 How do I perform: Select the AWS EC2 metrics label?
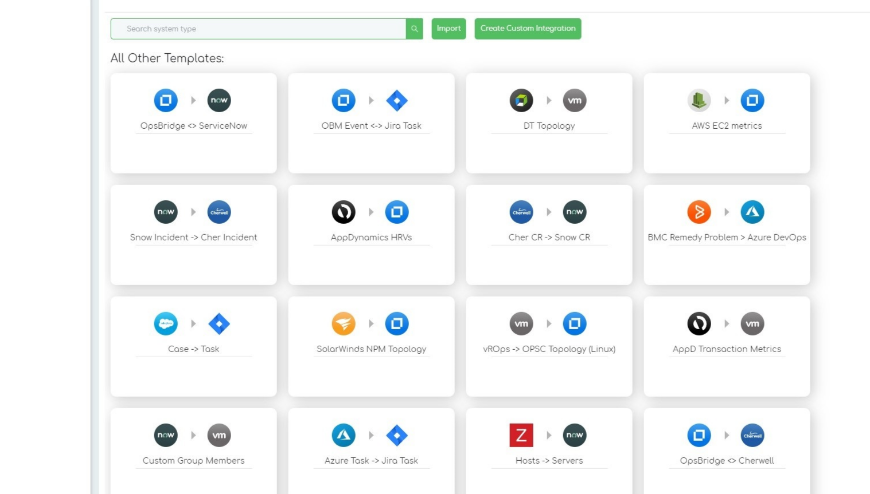[x=727, y=126]
